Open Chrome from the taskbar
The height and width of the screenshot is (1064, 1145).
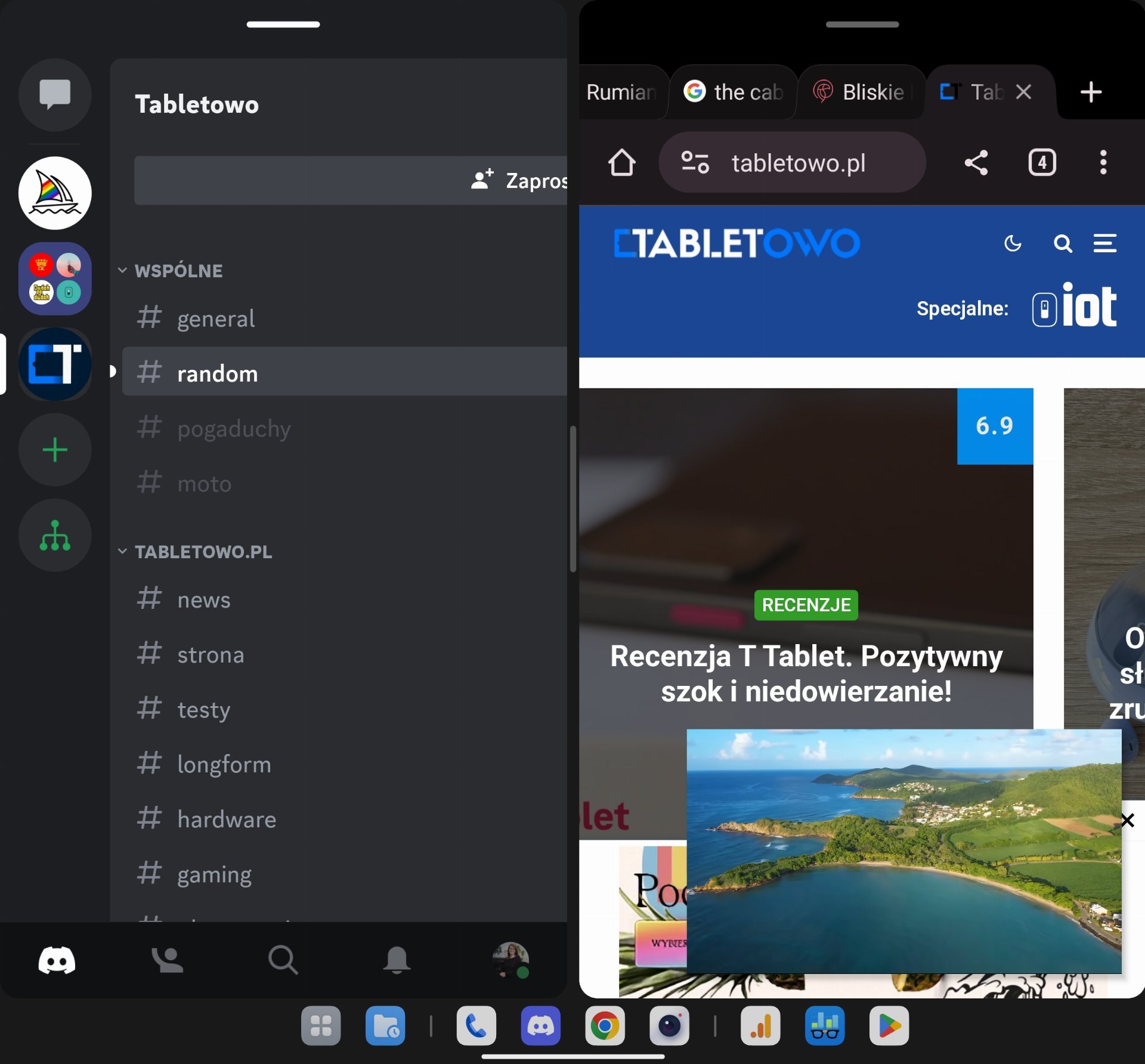(x=605, y=1026)
